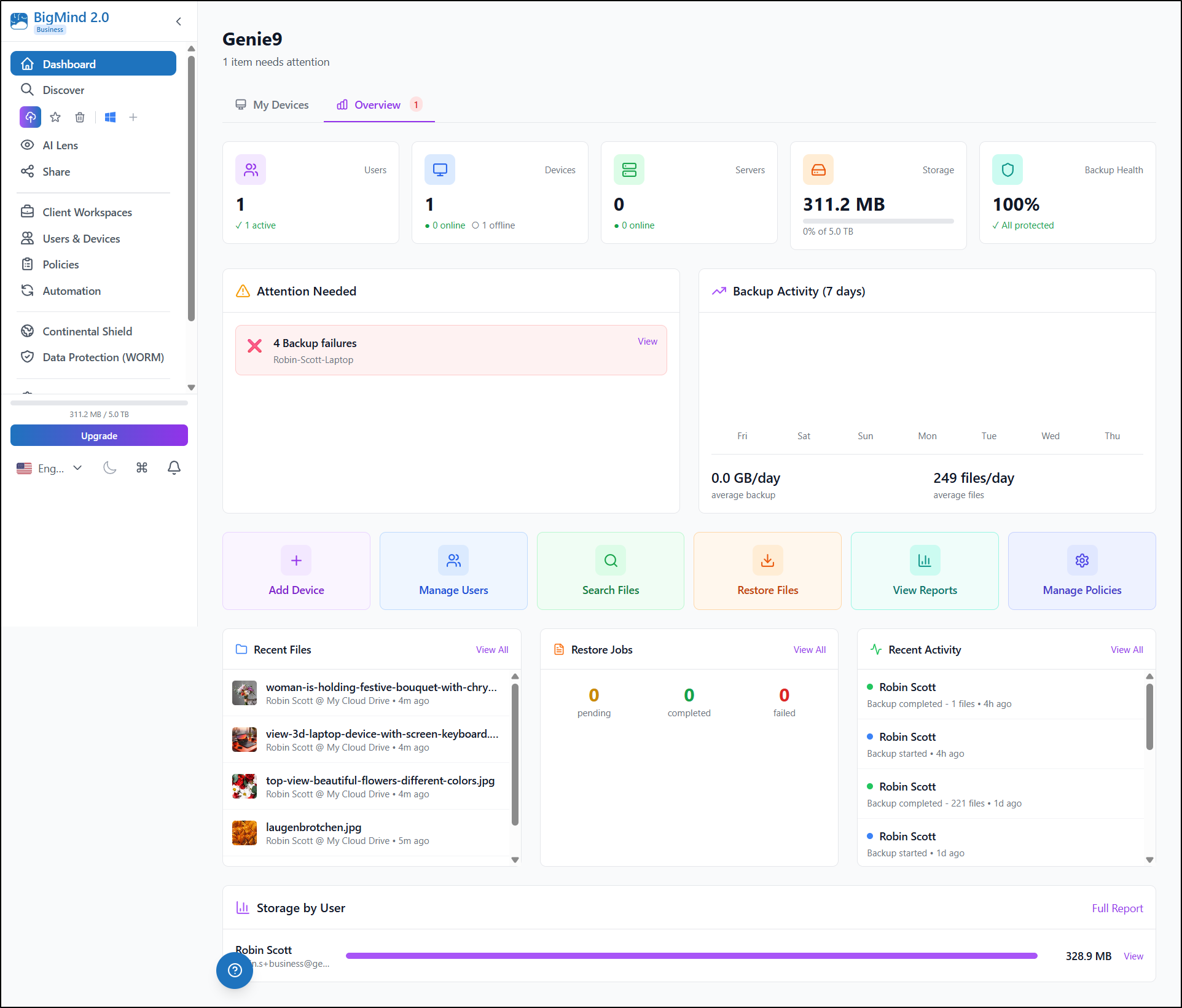This screenshot has height=1008, width=1182.
Task: Select the My Cloud Drive storage icon
Action: point(31,117)
